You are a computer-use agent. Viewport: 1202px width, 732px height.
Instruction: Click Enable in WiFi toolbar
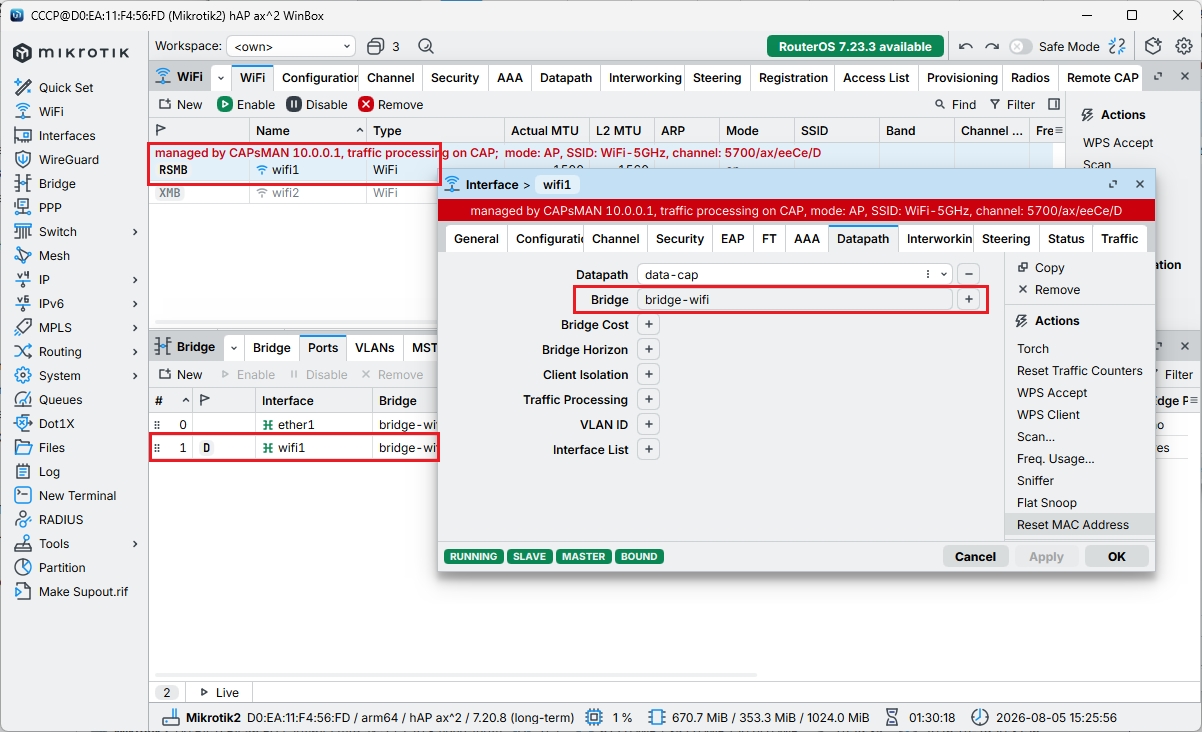[x=246, y=104]
